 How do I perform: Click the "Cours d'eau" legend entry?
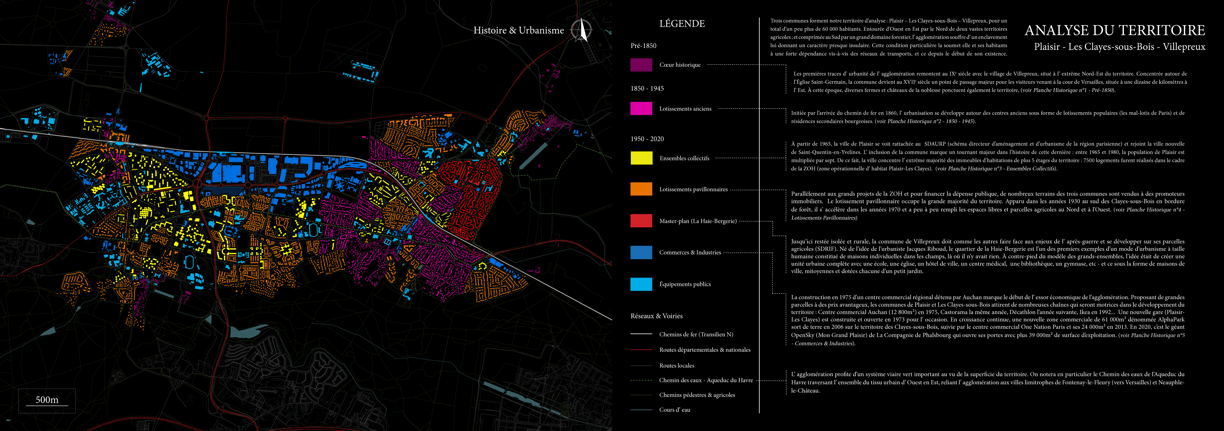coord(674,410)
